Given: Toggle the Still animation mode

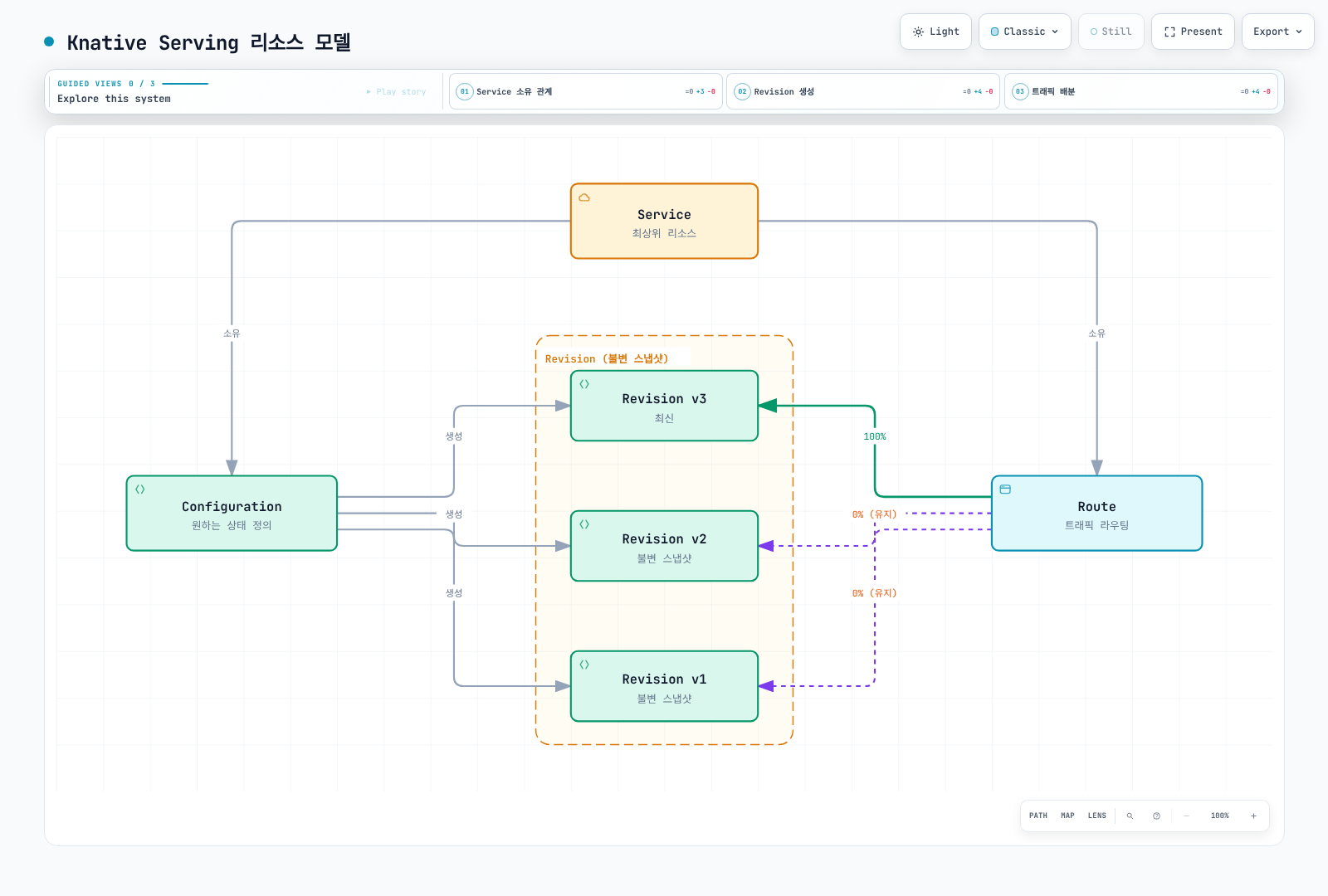Looking at the screenshot, I should click(1111, 32).
